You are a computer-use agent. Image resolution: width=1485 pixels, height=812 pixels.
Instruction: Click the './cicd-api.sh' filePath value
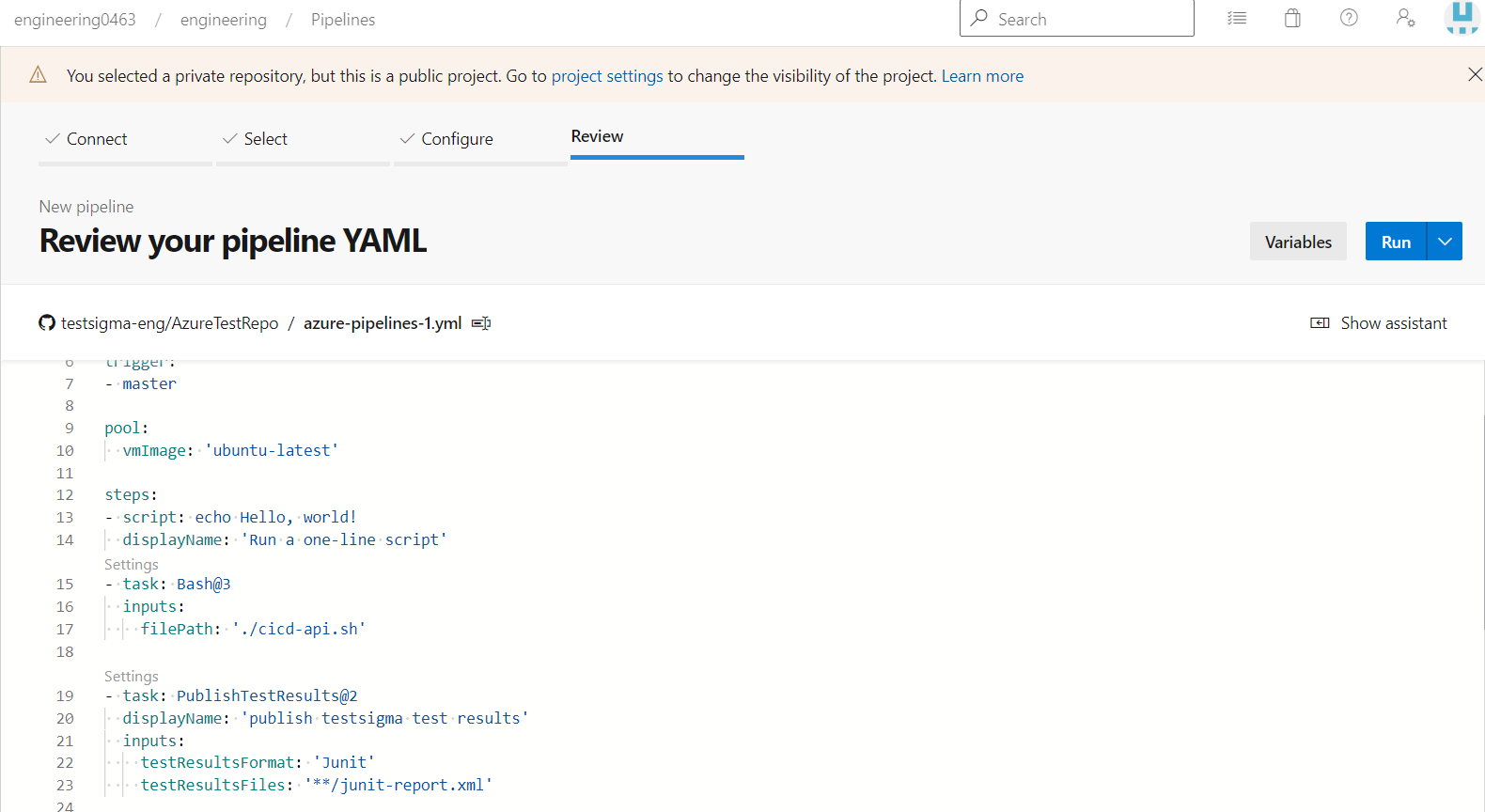click(299, 629)
